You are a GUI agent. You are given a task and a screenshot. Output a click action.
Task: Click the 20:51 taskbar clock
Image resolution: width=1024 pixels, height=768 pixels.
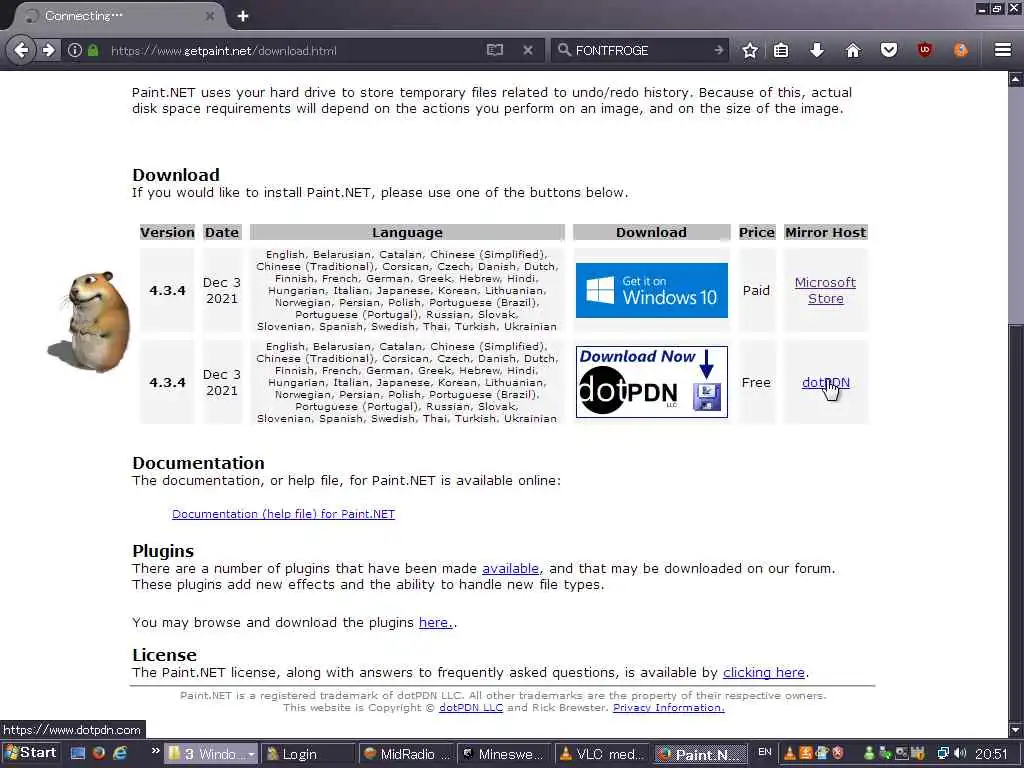[x=991, y=754]
